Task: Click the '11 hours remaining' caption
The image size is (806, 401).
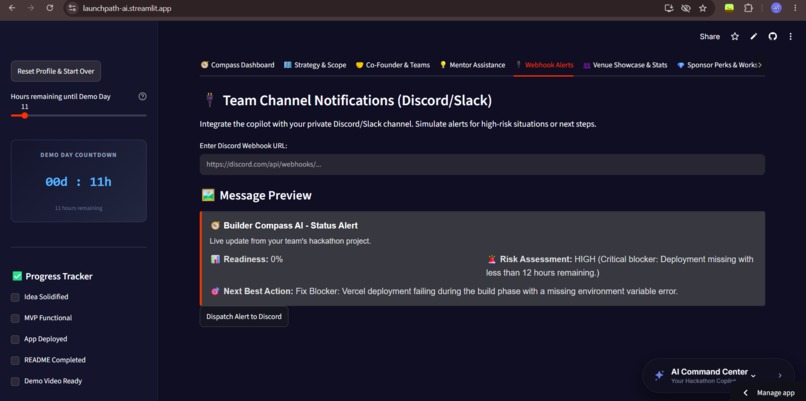Action: (79, 208)
